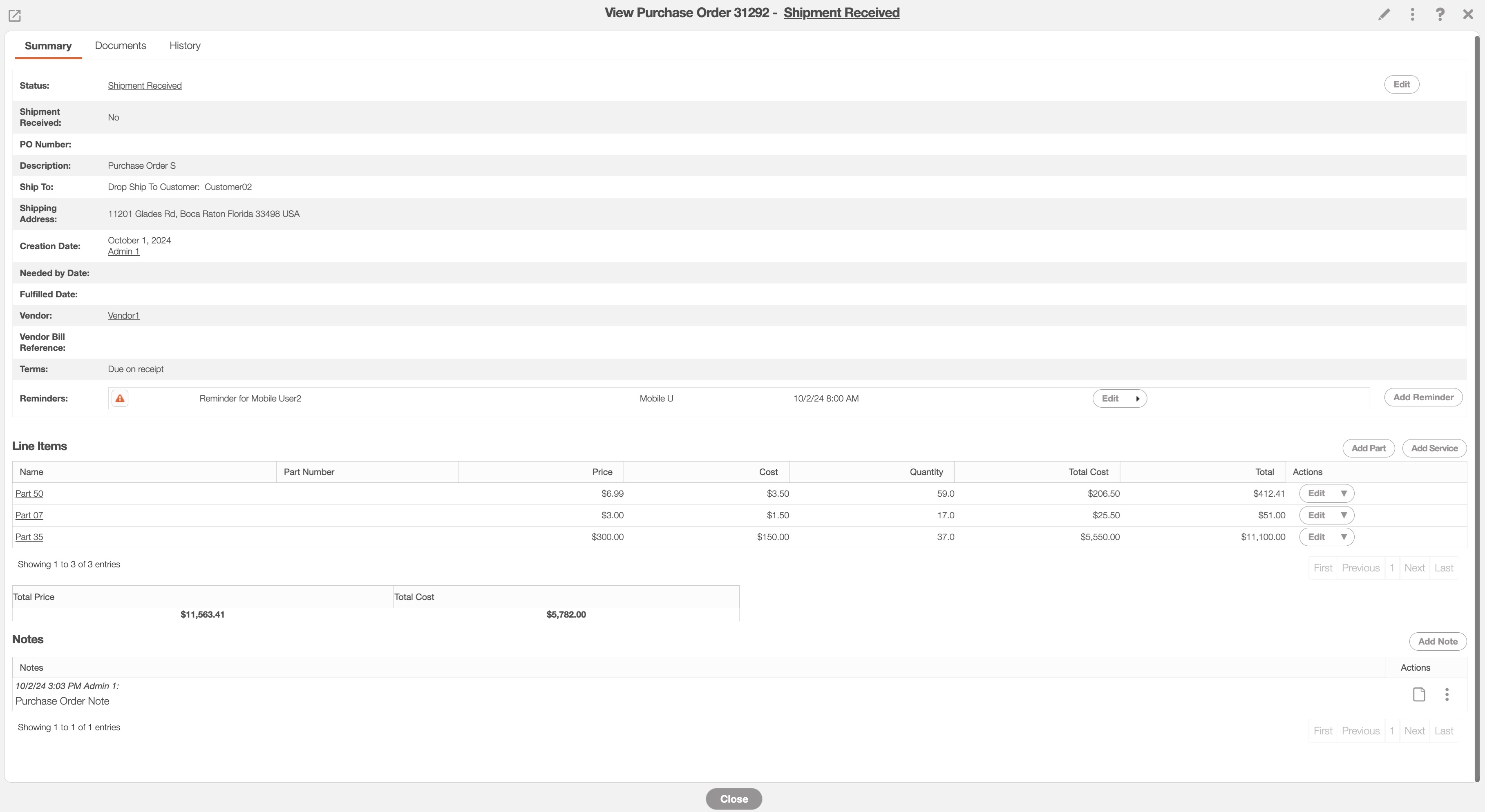This screenshot has width=1485, height=812.
Task: Expand the reminder Edit arrow menu
Action: [x=1137, y=399]
